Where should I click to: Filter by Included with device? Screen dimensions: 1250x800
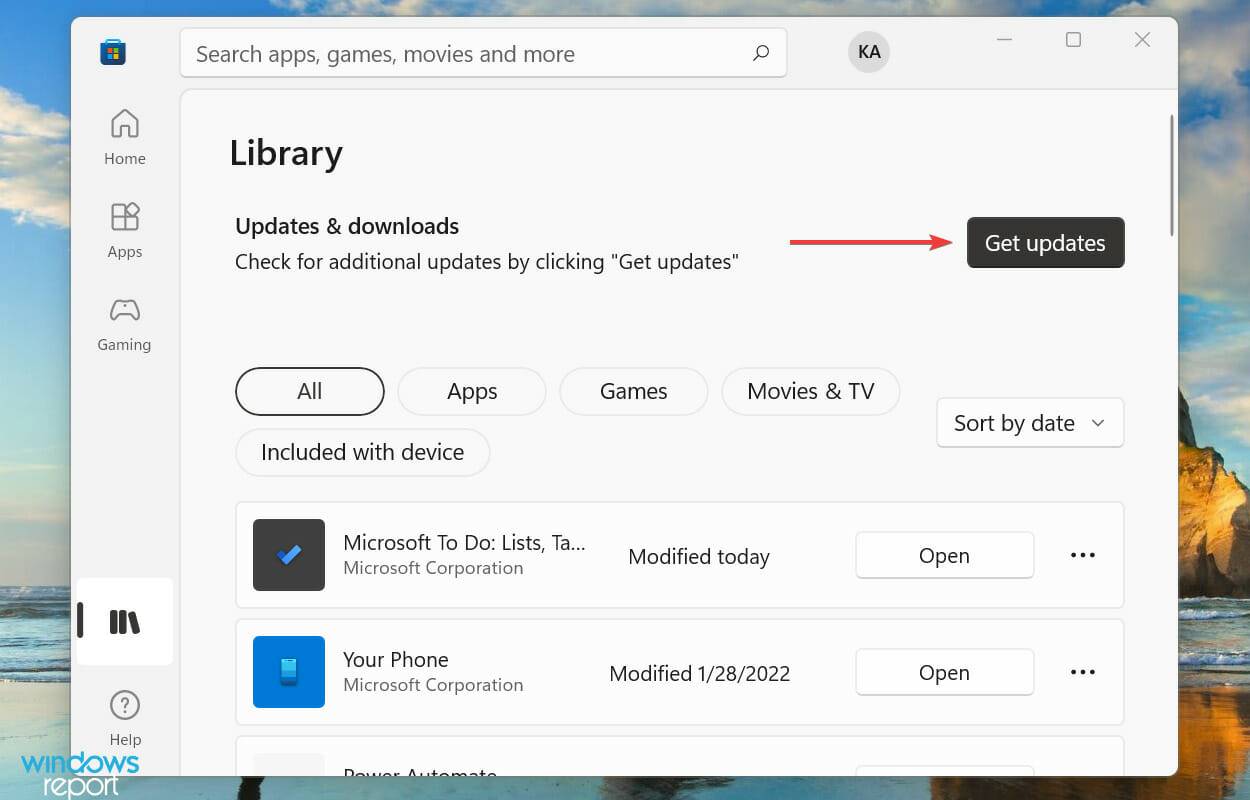pyautogui.click(x=362, y=452)
